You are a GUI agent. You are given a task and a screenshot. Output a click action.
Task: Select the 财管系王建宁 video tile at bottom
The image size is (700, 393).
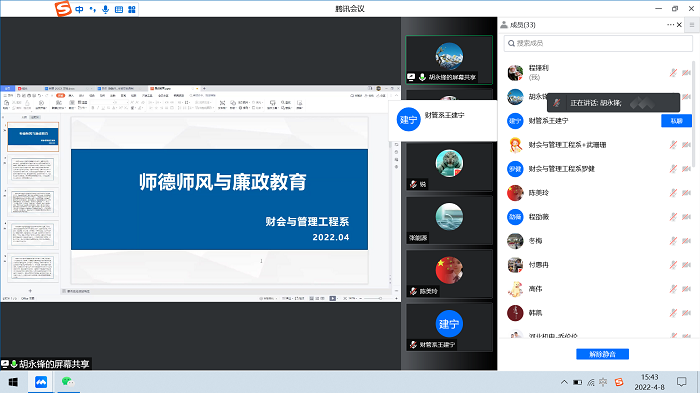449,327
